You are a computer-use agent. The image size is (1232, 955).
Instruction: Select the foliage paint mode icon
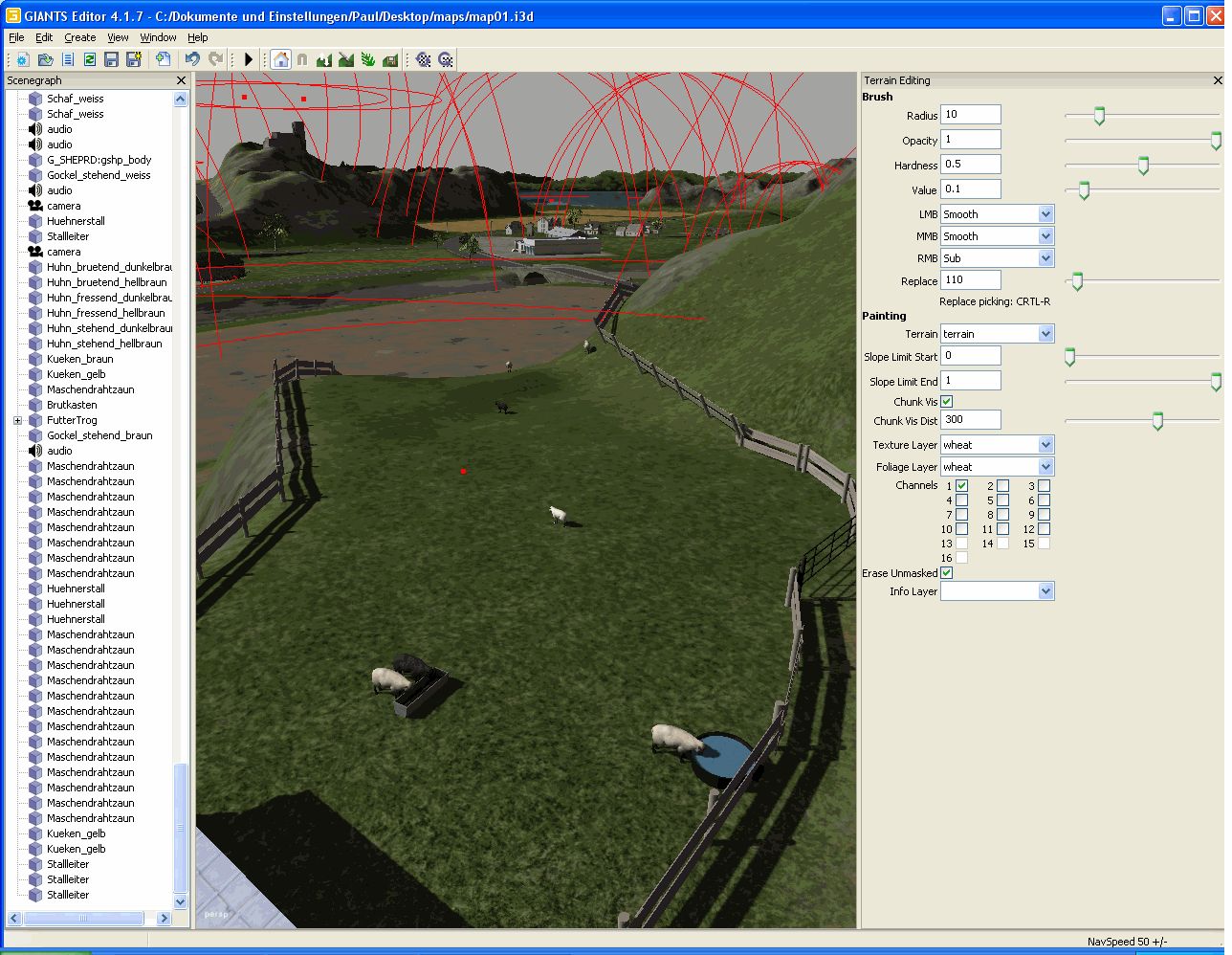tap(368, 59)
